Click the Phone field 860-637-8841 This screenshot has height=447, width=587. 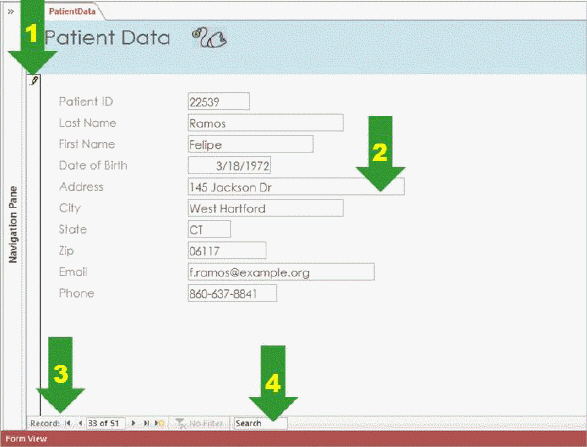(232, 293)
